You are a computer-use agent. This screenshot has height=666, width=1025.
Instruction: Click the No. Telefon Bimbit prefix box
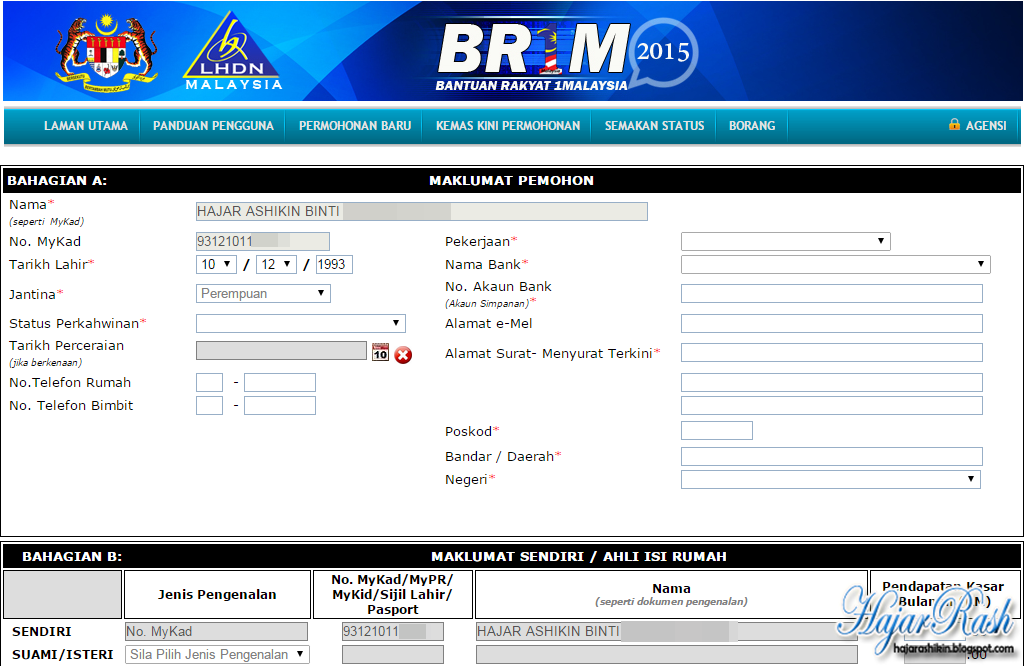pos(209,405)
